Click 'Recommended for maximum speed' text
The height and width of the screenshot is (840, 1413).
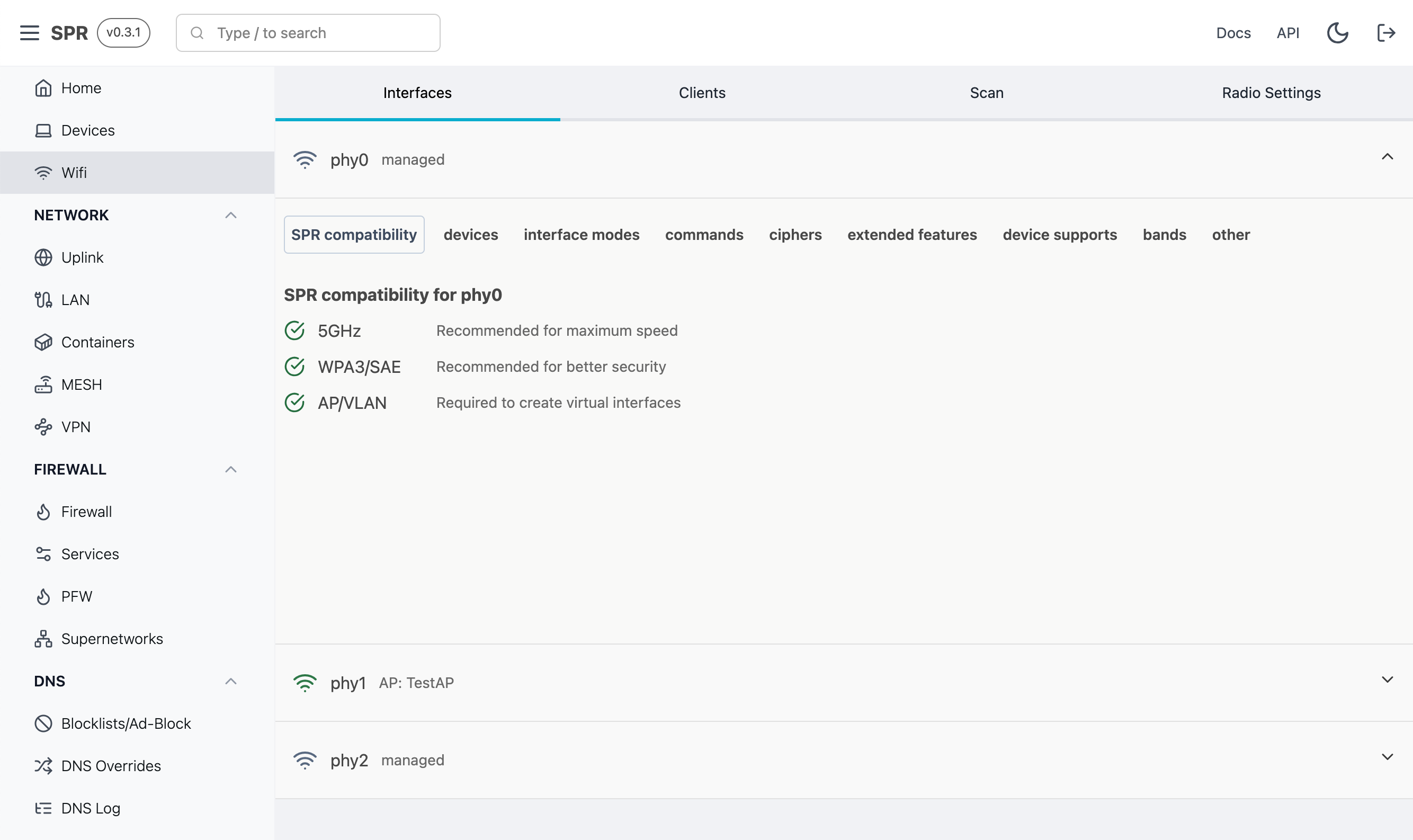[x=557, y=330]
